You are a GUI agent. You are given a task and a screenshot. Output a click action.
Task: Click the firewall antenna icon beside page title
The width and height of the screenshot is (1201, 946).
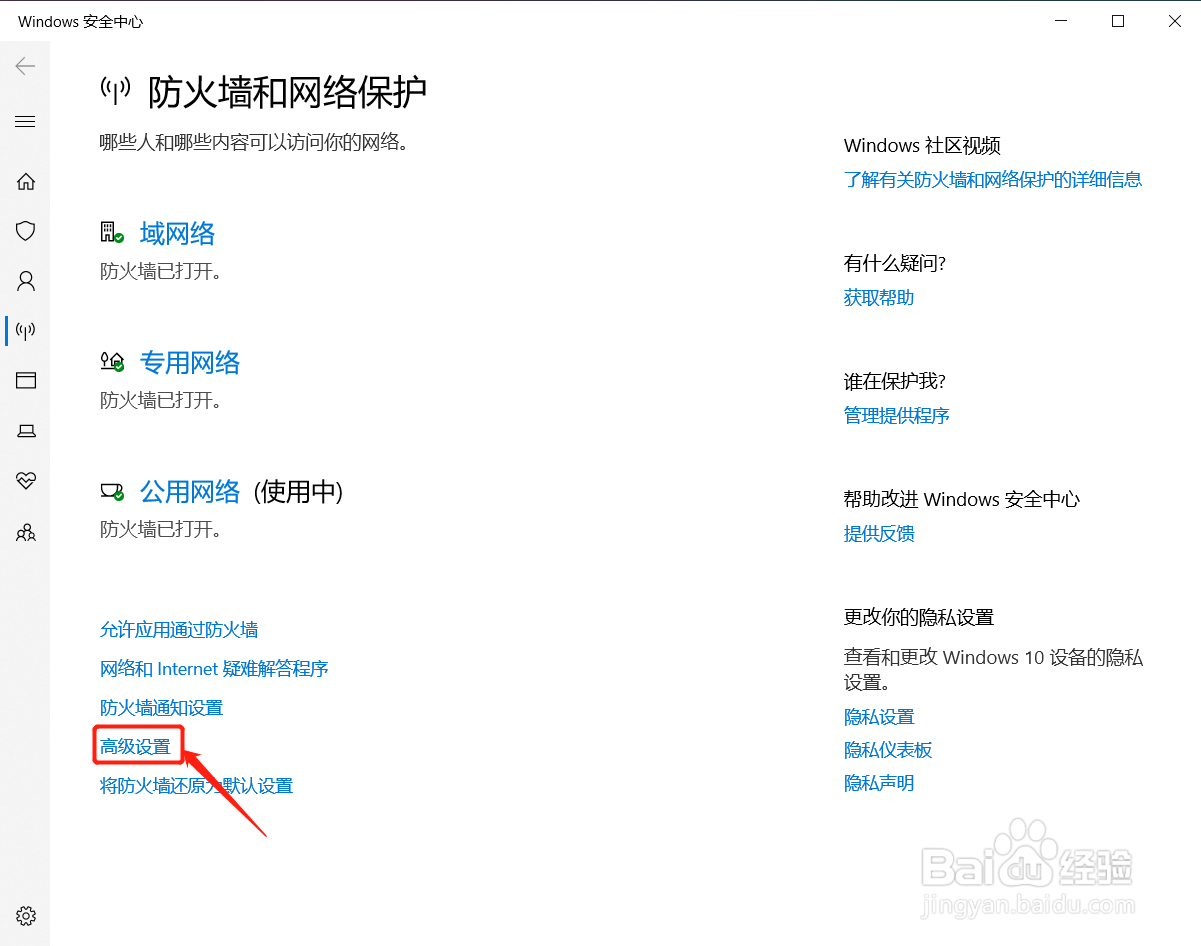pos(115,90)
